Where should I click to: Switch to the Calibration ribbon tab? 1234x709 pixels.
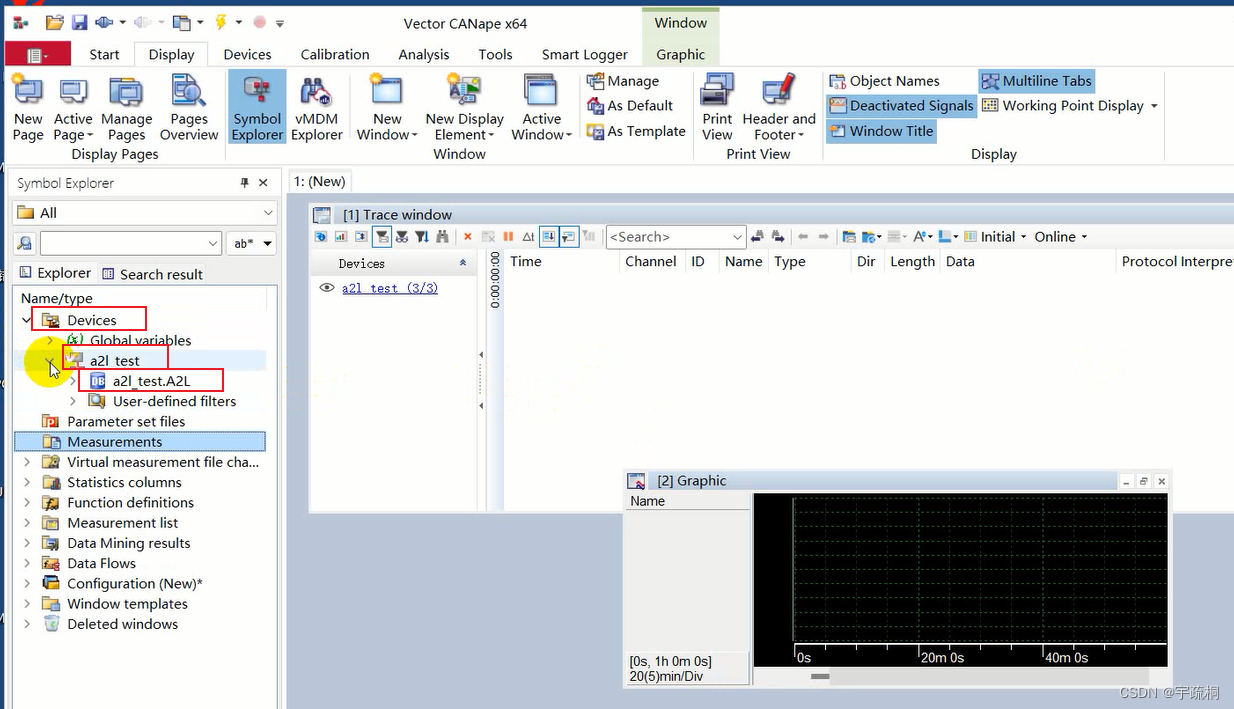click(335, 55)
